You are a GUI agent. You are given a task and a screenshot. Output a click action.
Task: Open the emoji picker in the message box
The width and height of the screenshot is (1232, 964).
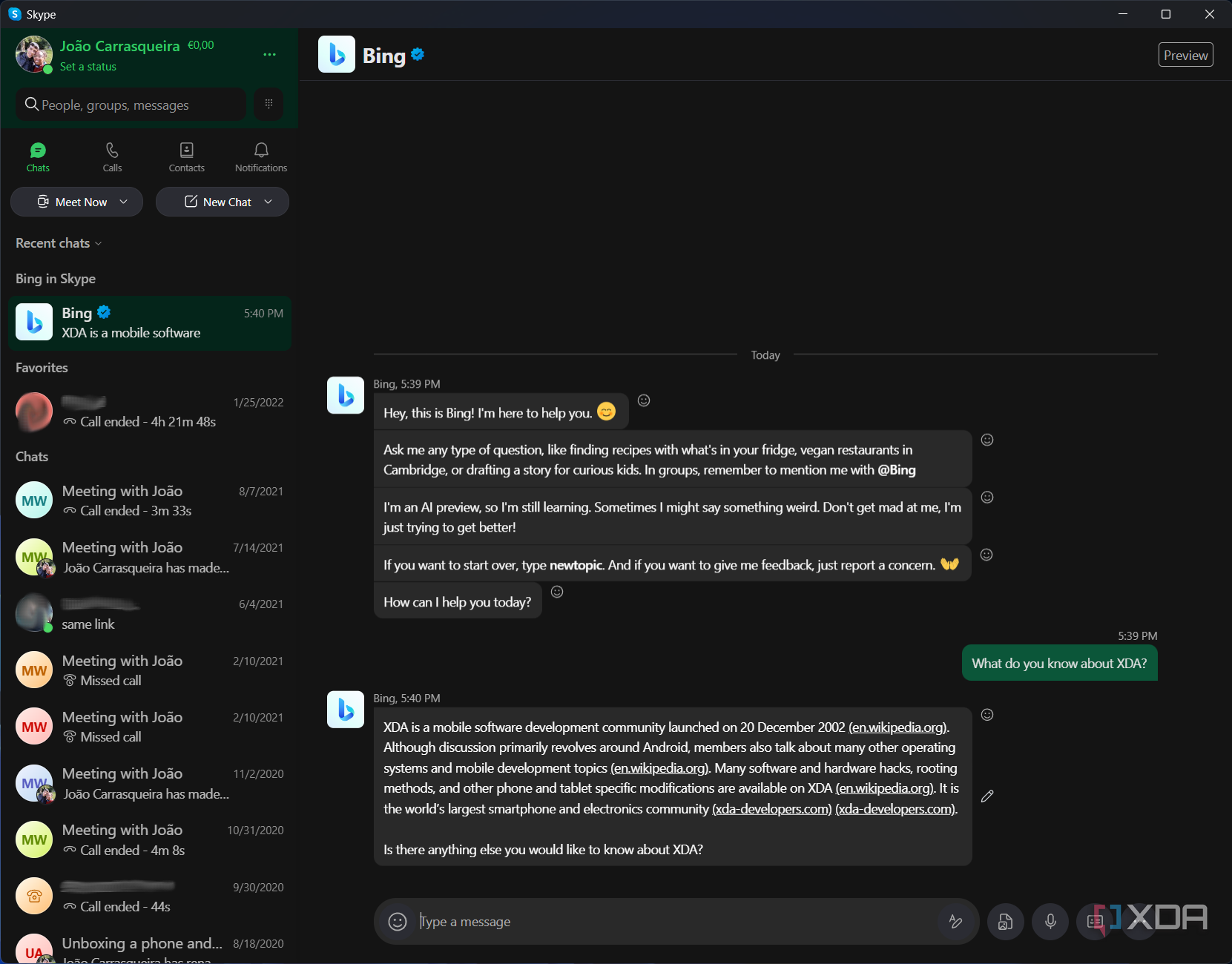(398, 921)
